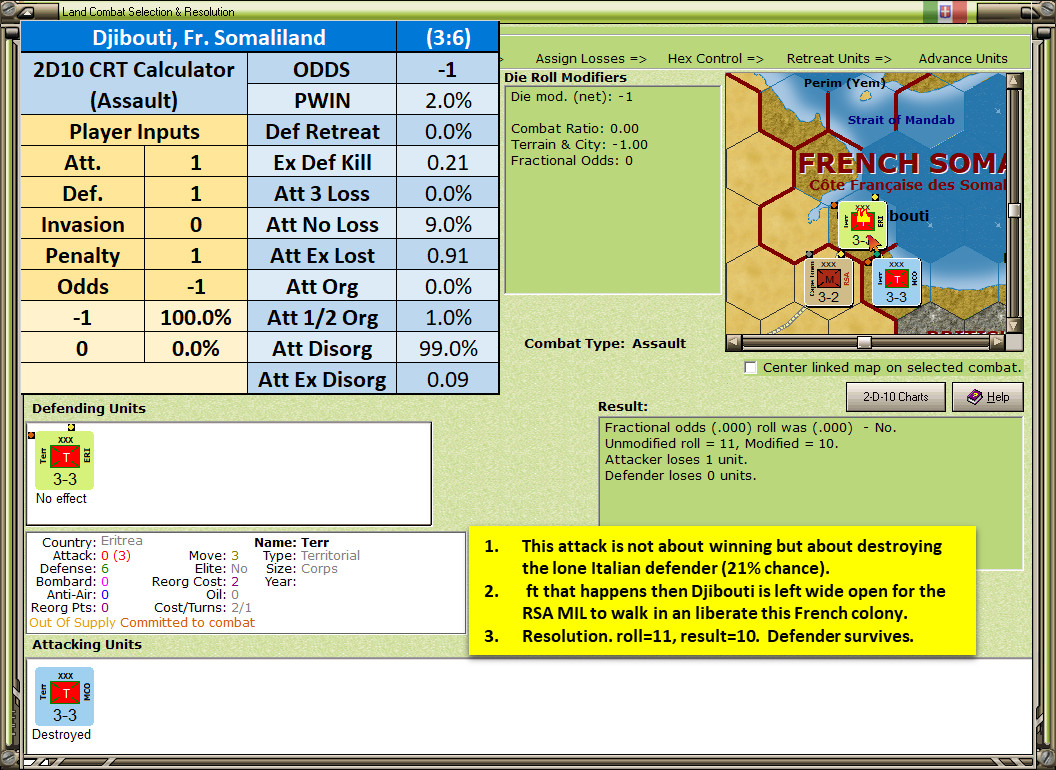Enable Center linked map on selected combat
Viewport: 1056px width, 770px height.
[x=750, y=368]
